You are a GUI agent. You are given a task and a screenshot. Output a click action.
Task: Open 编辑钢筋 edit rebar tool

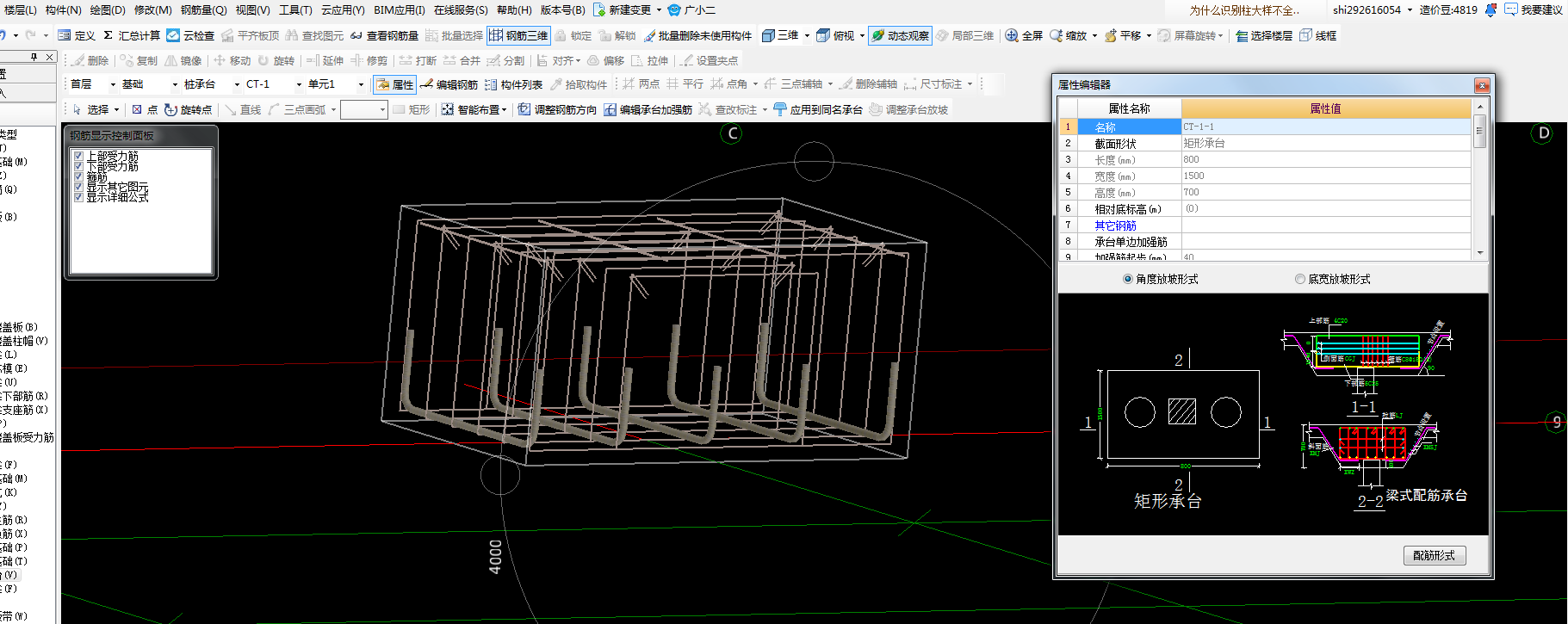[449, 84]
